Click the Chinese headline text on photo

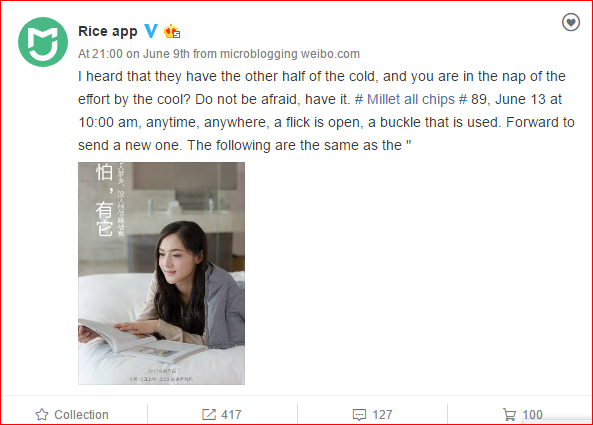click(x=104, y=200)
